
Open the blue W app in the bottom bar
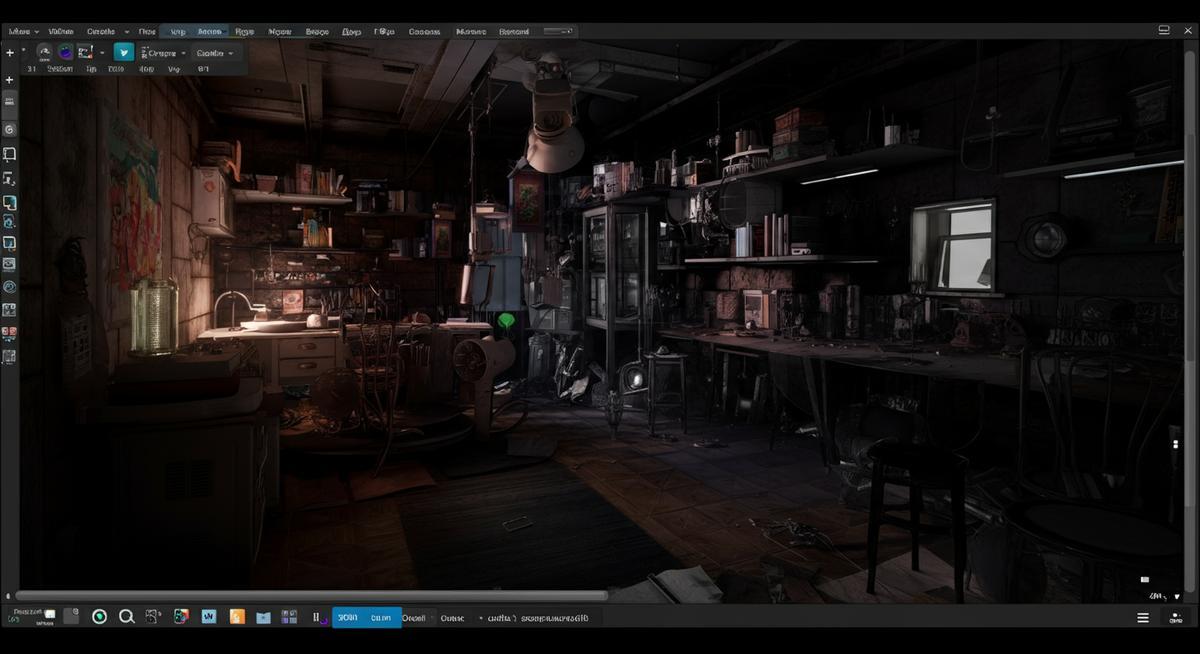coord(209,617)
